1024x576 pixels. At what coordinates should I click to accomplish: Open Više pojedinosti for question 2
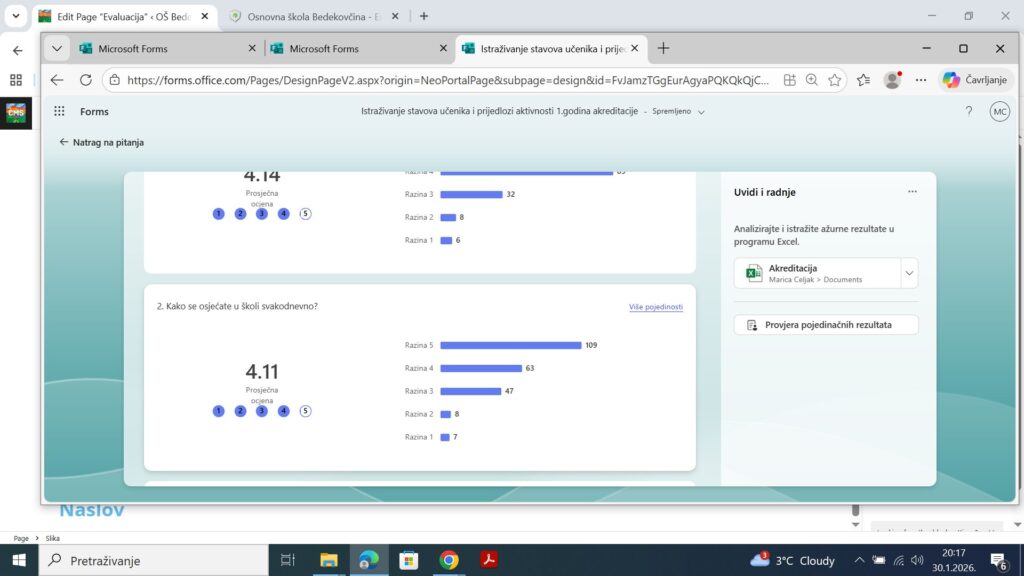coord(655,307)
